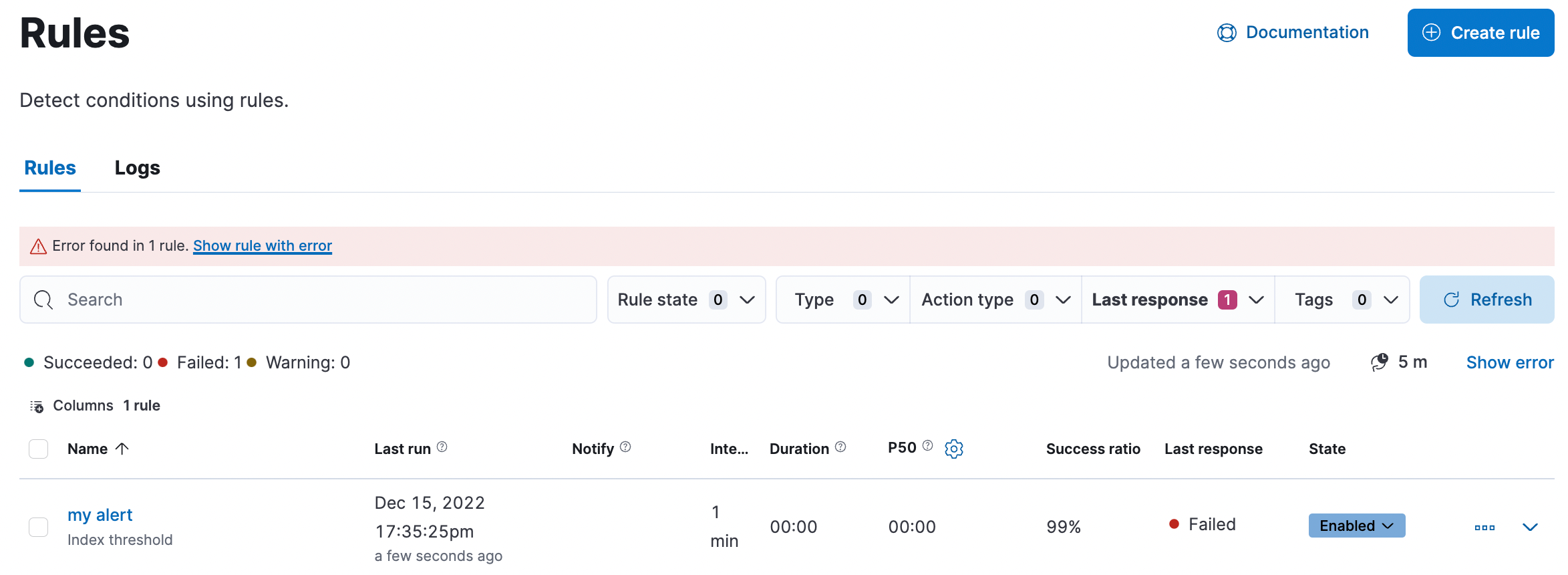Viewport: 1568px width, 575px height.
Task: Click the Create rule button
Action: [x=1480, y=33]
